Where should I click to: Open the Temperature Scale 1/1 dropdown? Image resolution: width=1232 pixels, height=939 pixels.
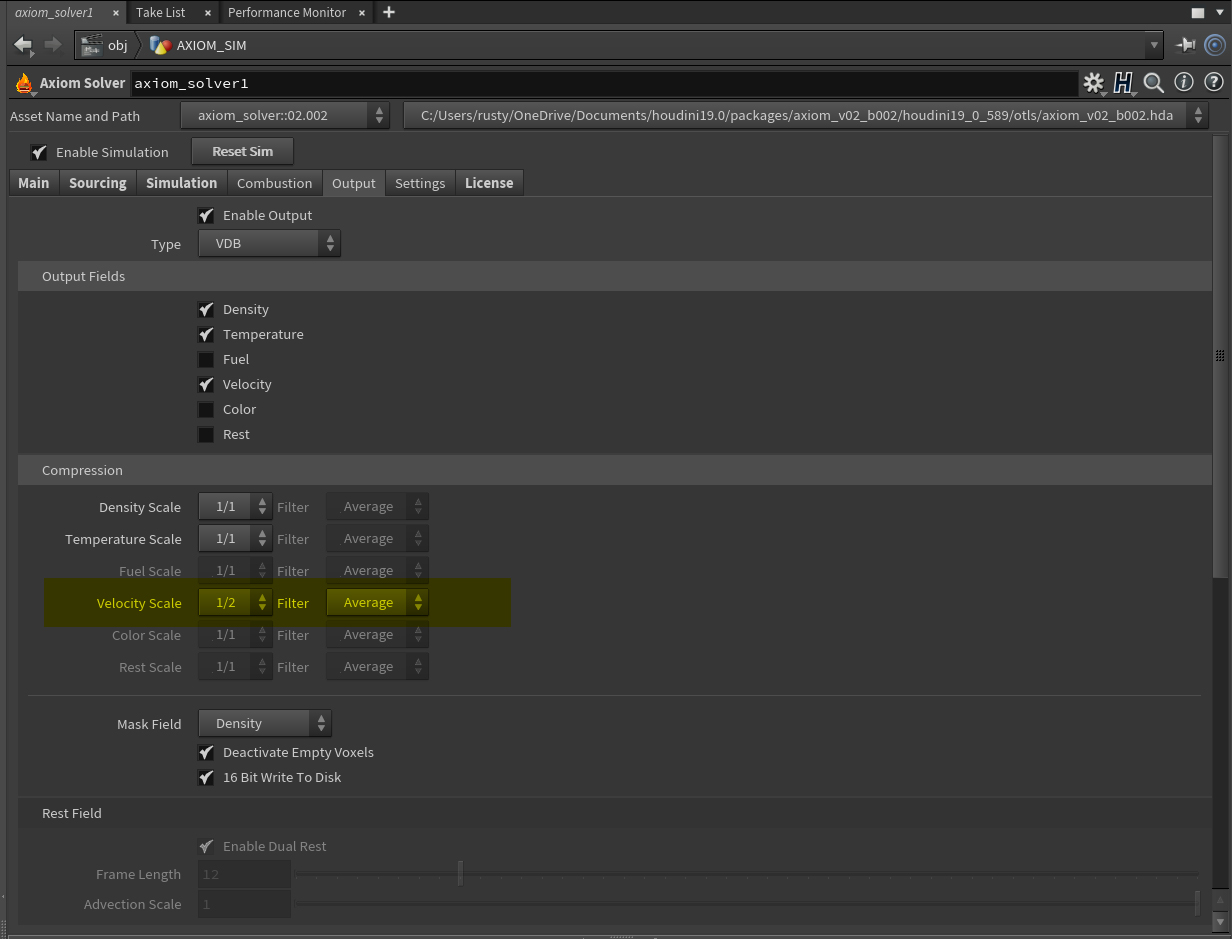[x=235, y=539]
